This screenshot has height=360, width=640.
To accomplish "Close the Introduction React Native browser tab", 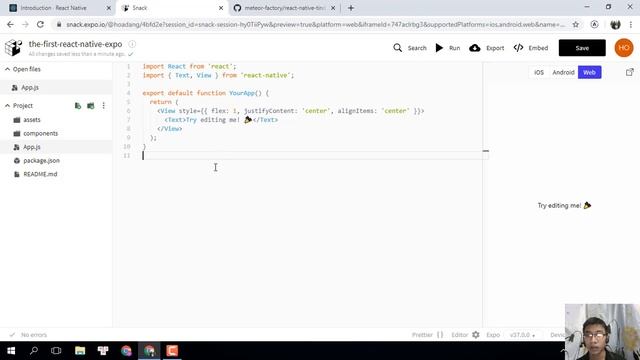I will pos(109,8).
